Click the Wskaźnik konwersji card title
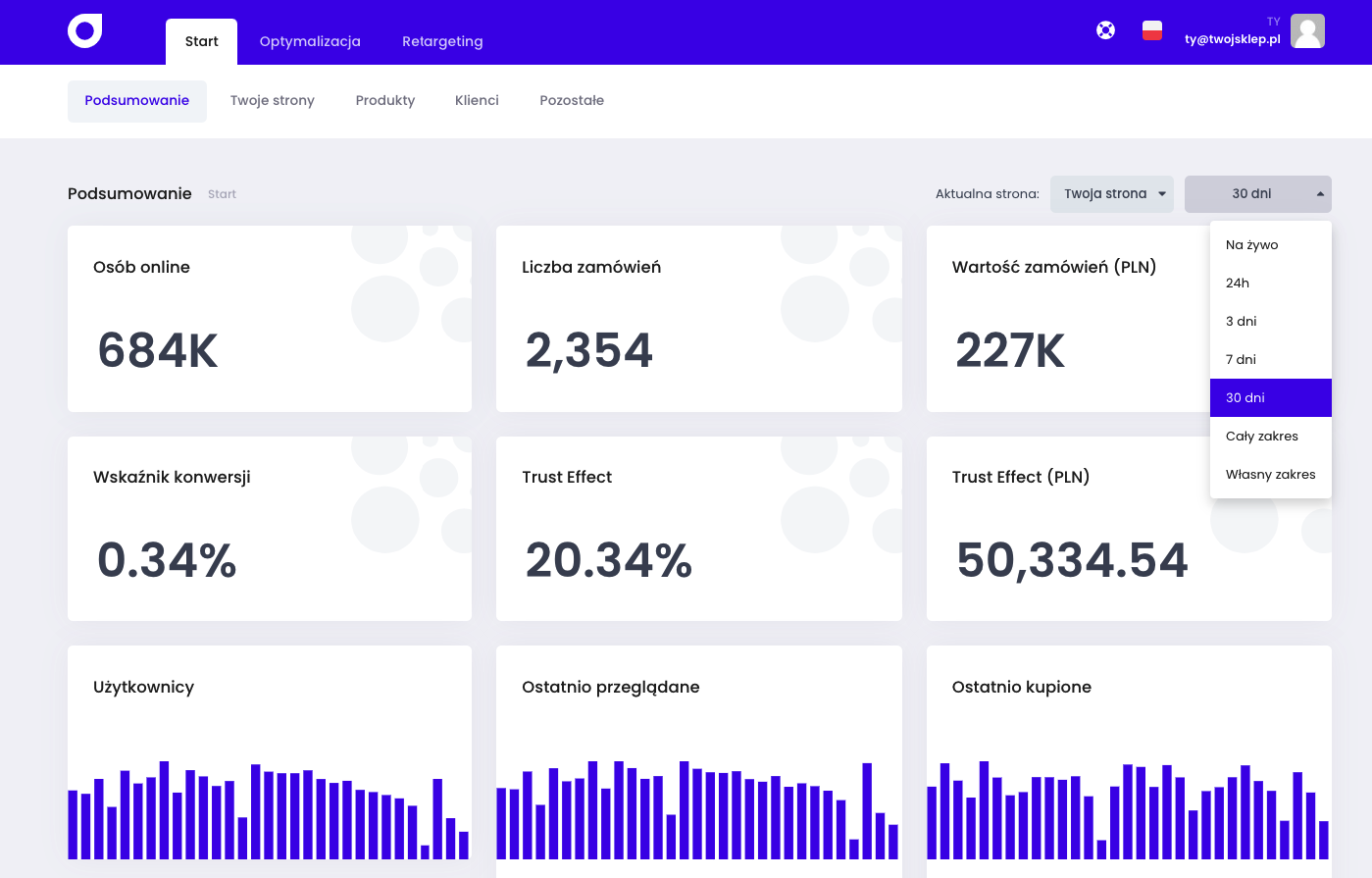This screenshot has height=878, width=1372. click(172, 478)
